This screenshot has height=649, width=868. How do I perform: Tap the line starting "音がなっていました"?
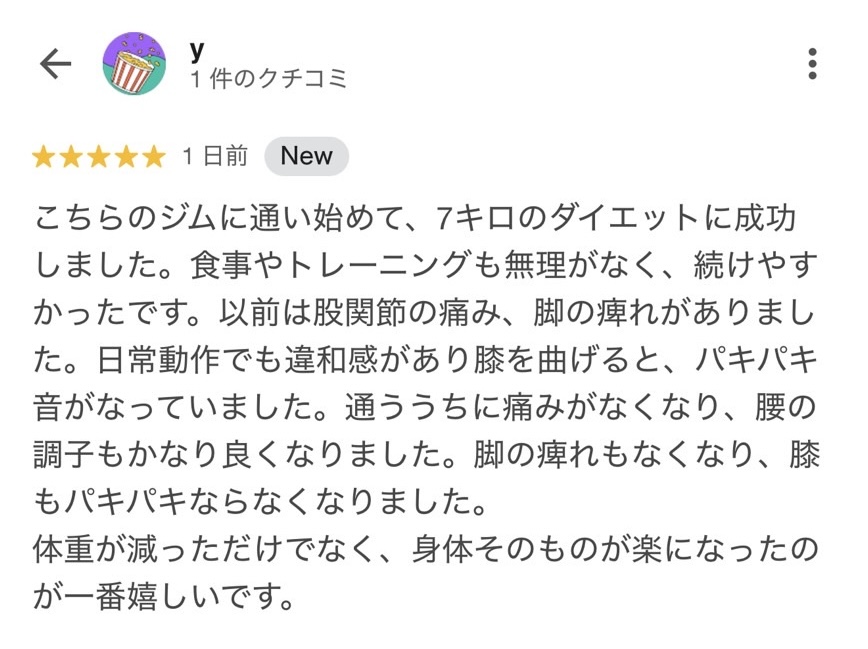coord(425,408)
